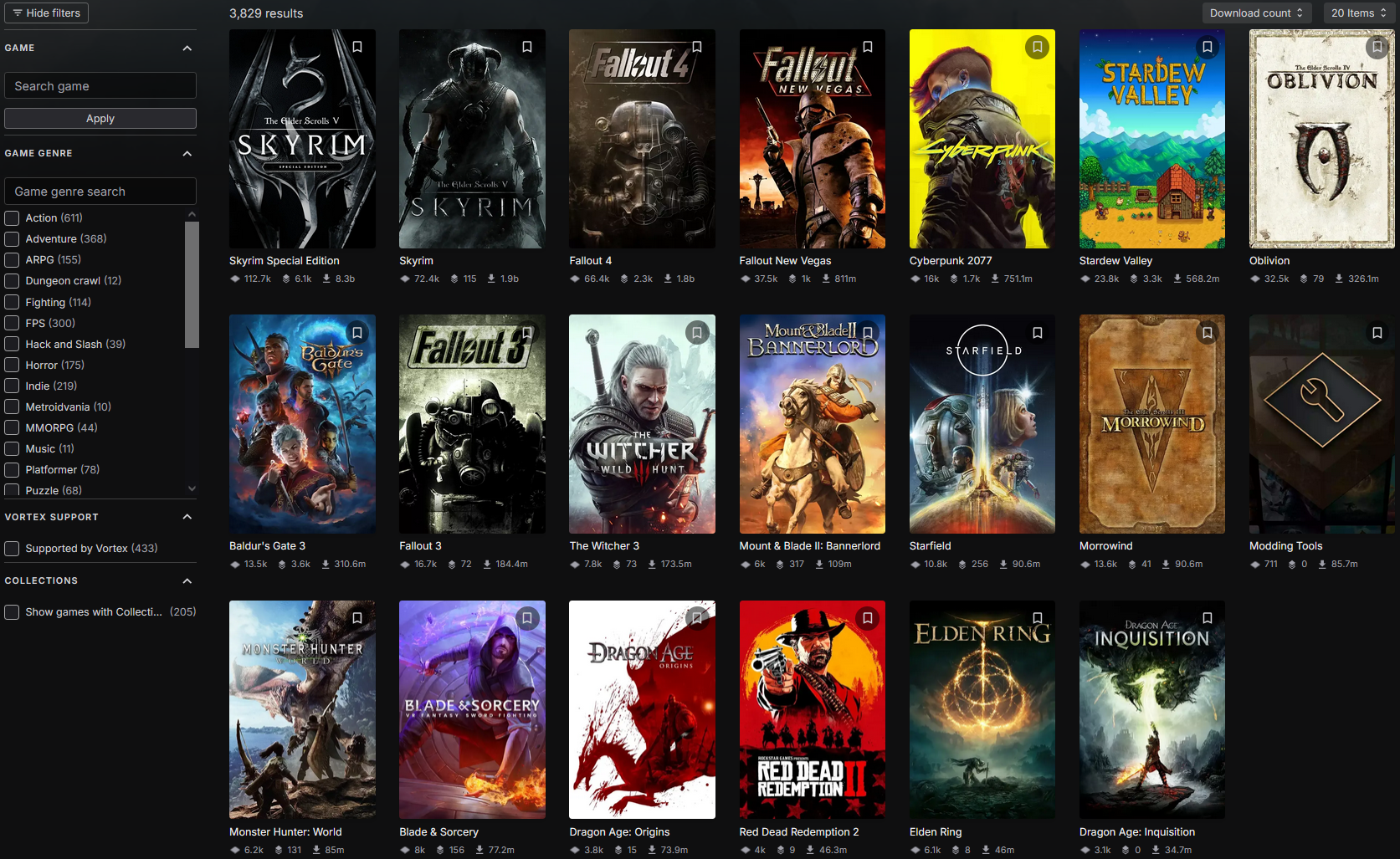The height and width of the screenshot is (859, 1400).
Task: Open the Morrowind title link
Action: click(x=1106, y=546)
